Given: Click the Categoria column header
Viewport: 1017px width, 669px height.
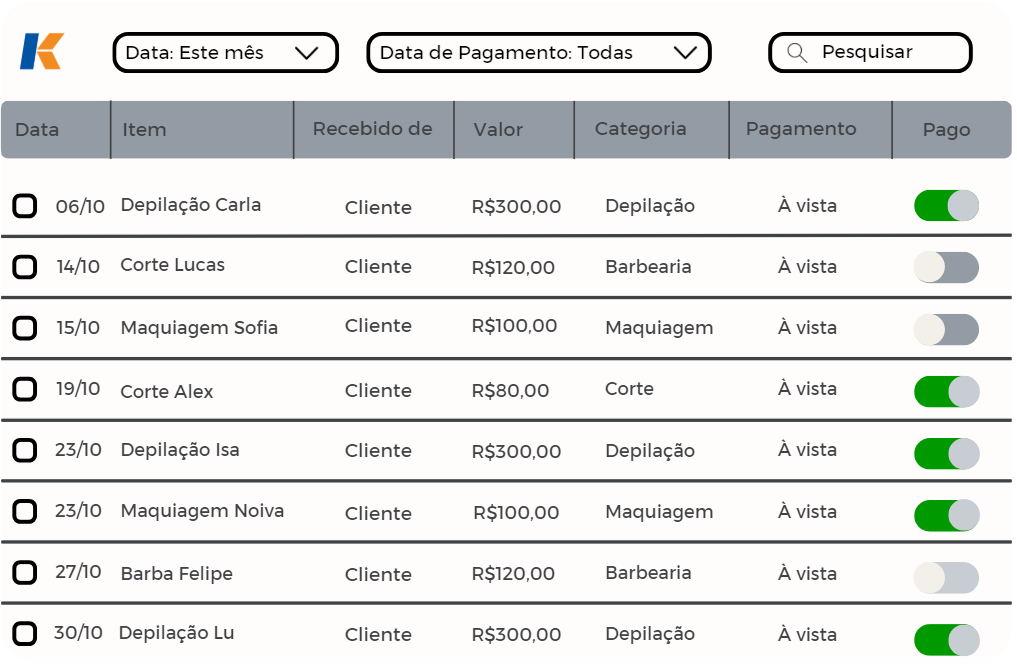Looking at the screenshot, I should pos(640,129).
